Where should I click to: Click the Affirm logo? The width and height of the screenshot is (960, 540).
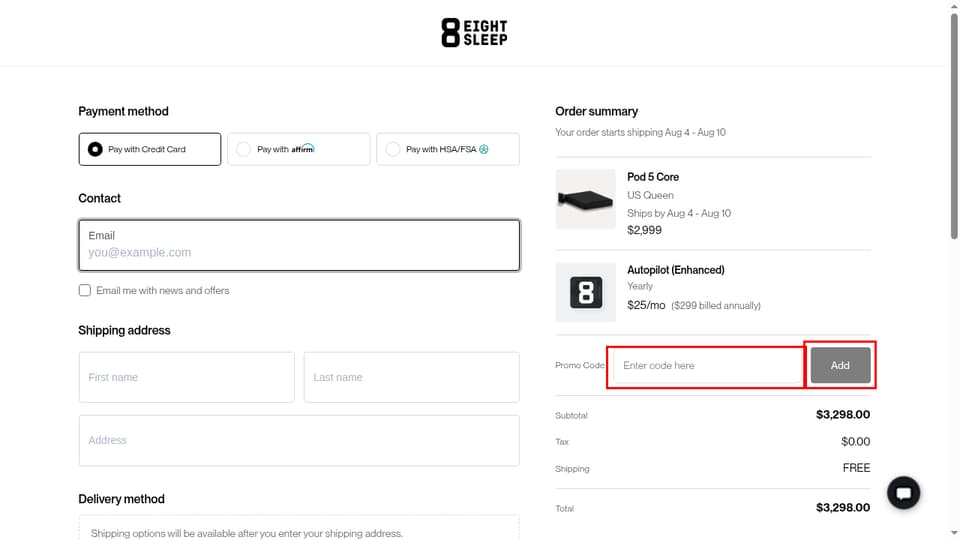click(x=302, y=149)
